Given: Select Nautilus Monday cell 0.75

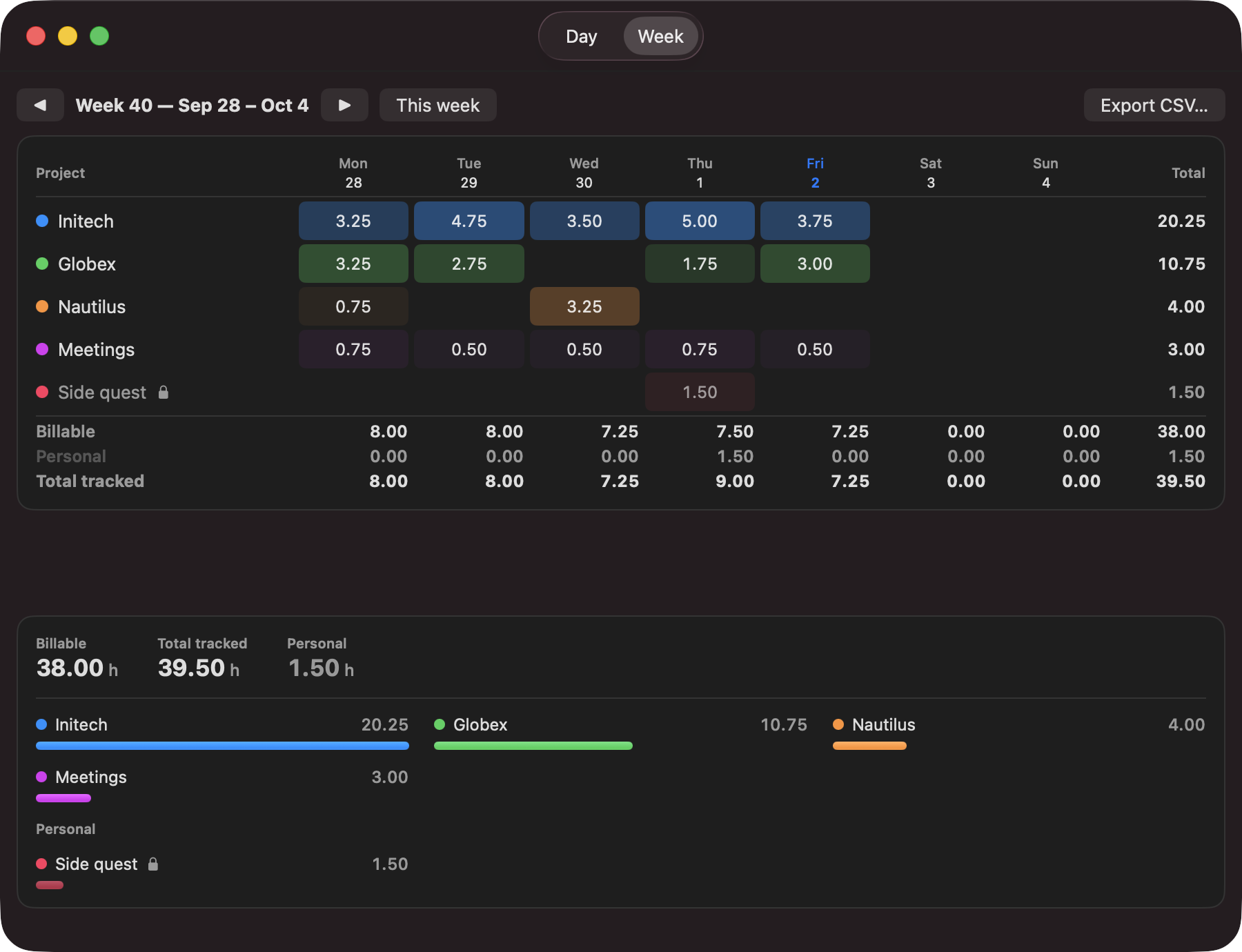Looking at the screenshot, I should [x=353, y=306].
